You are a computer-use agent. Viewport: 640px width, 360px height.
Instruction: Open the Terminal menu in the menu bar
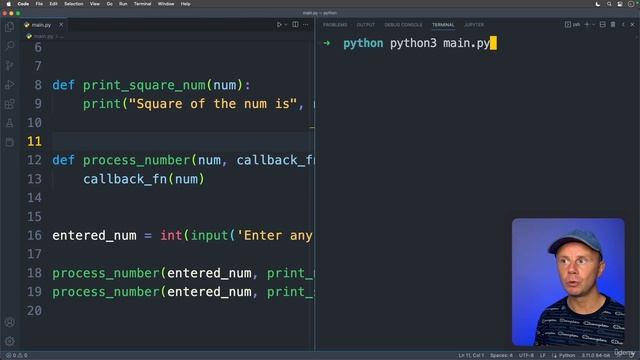pyautogui.click(x=142, y=4)
